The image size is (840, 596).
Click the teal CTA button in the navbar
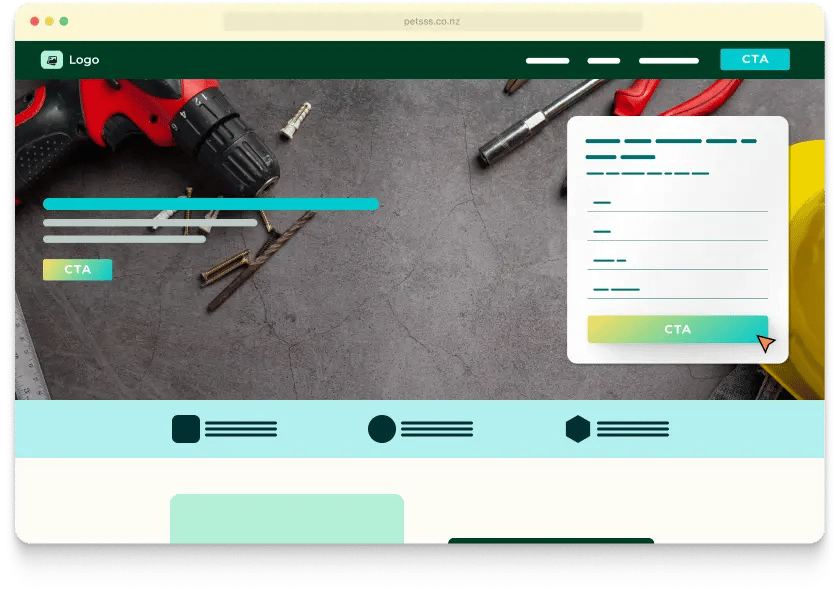pos(754,59)
